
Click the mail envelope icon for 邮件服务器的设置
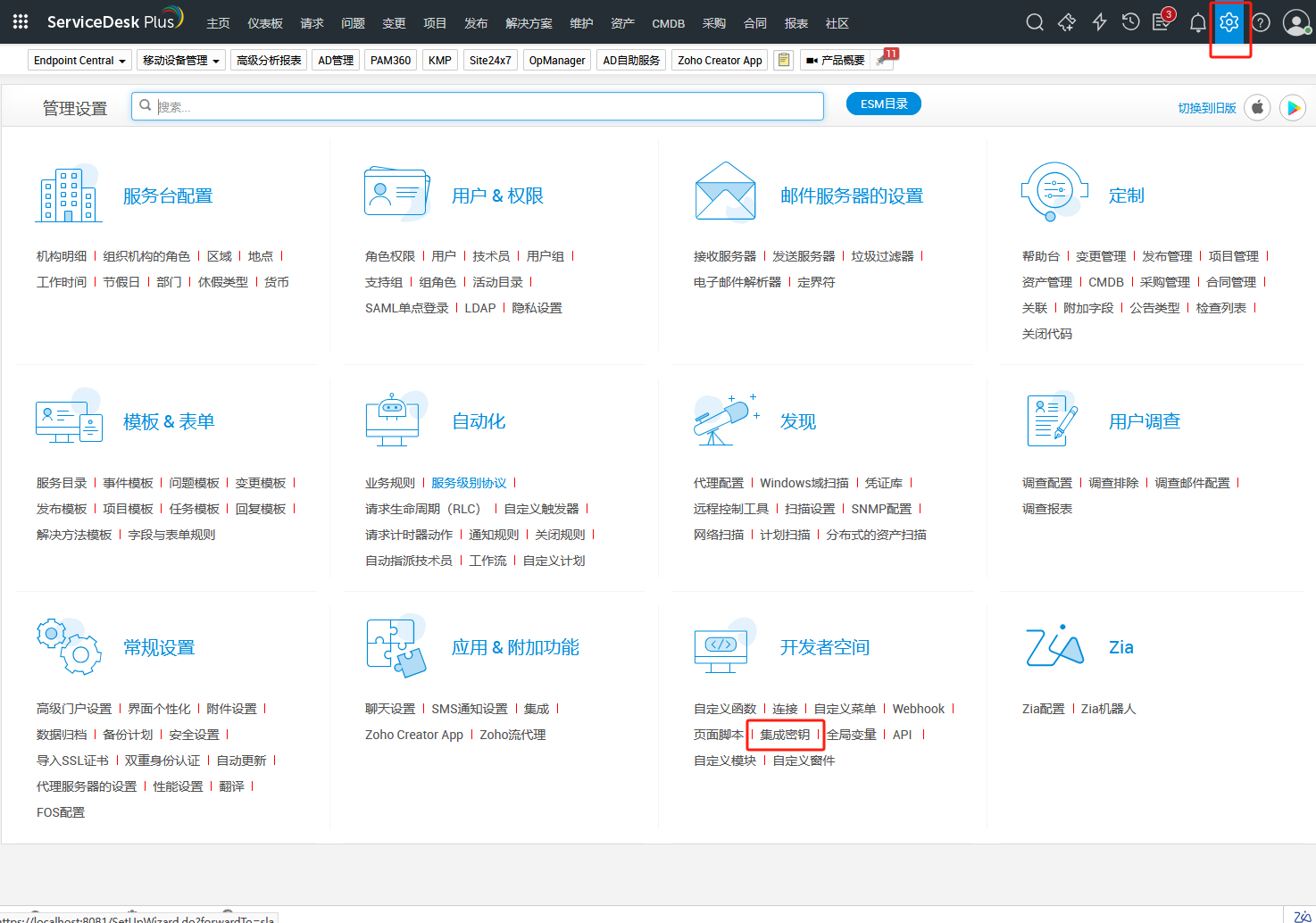725,191
